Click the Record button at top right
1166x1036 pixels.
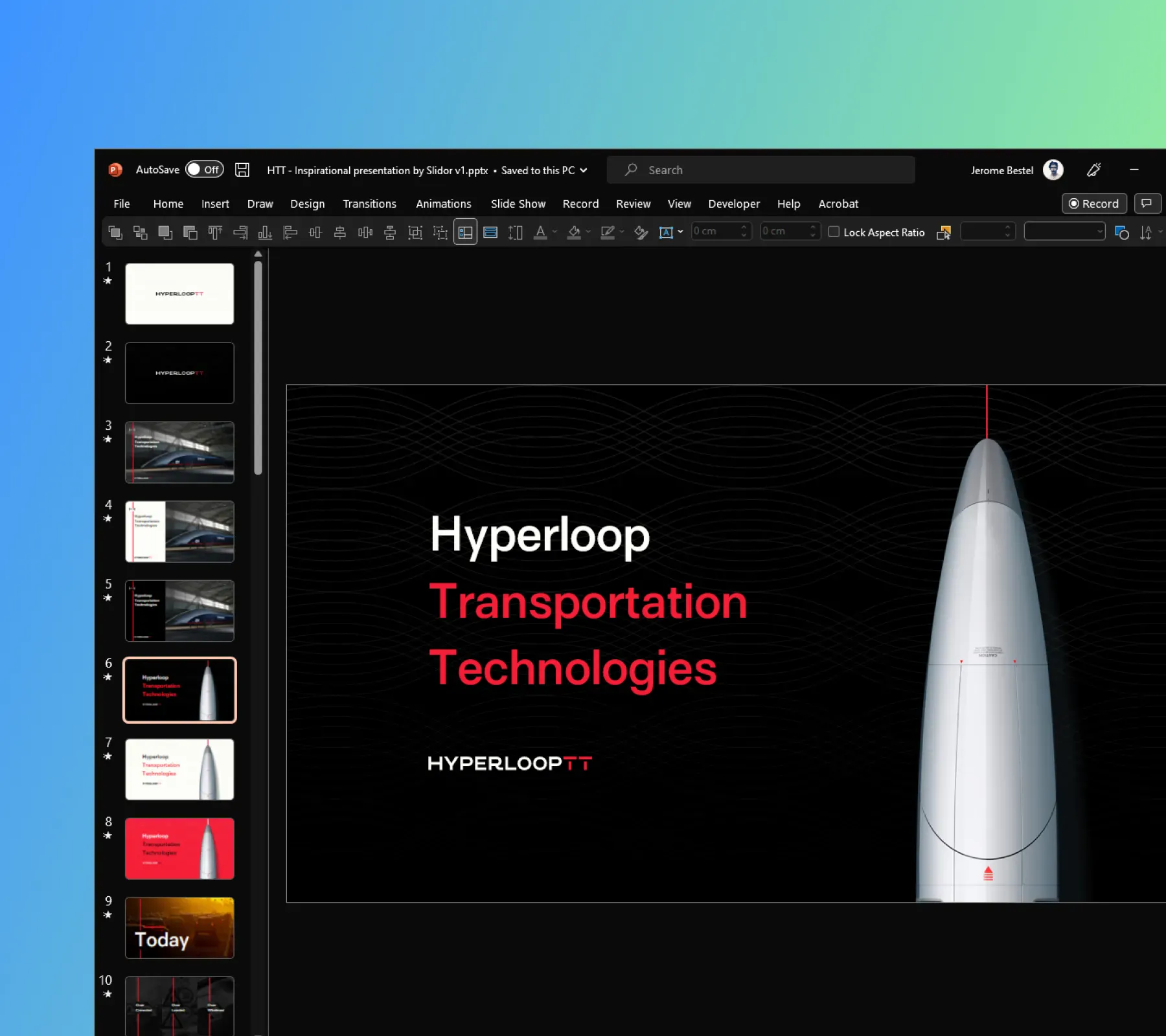(1094, 203)
